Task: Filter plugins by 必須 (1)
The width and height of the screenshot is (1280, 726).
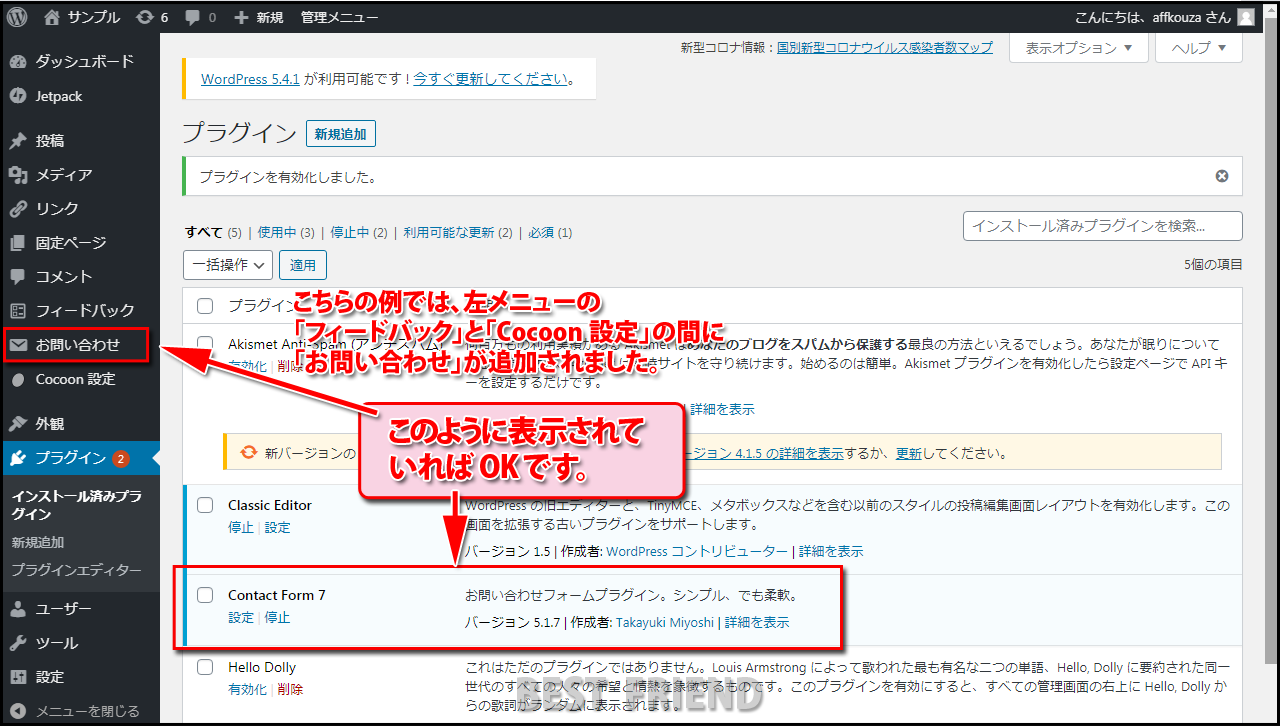Action: click(550, 232)
